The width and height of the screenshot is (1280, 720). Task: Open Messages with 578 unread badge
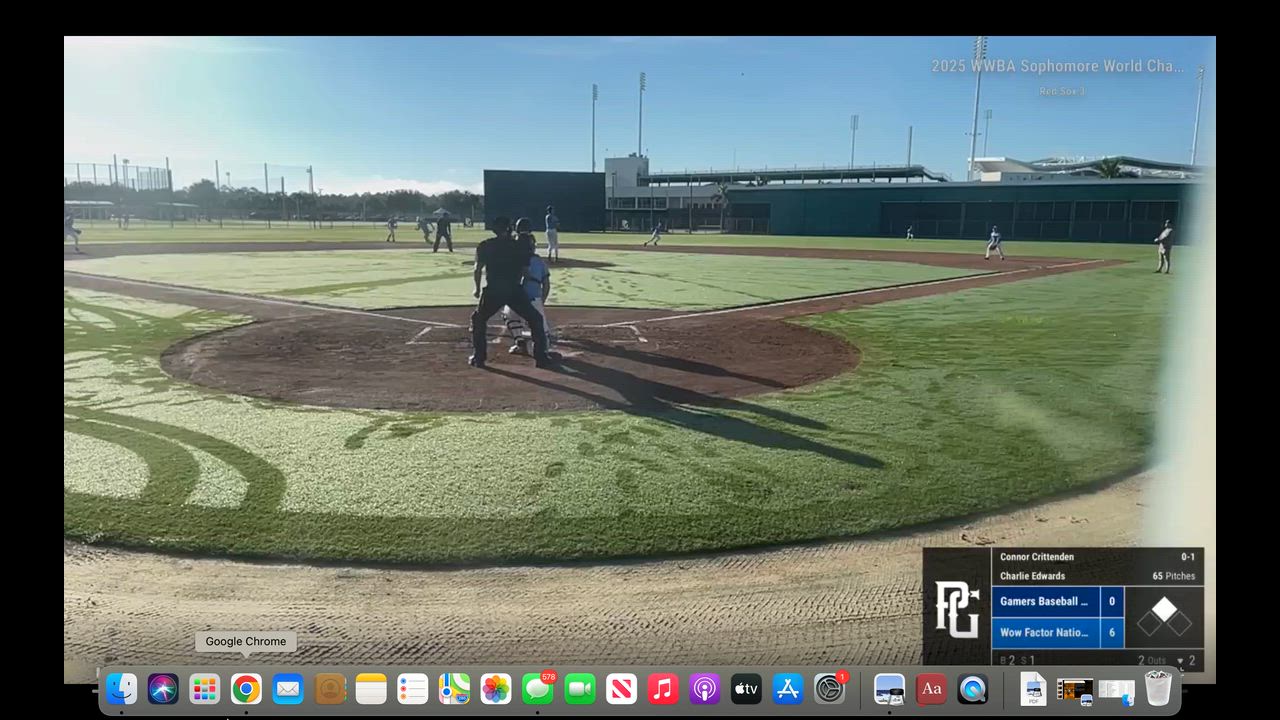(x=538, y=689)
